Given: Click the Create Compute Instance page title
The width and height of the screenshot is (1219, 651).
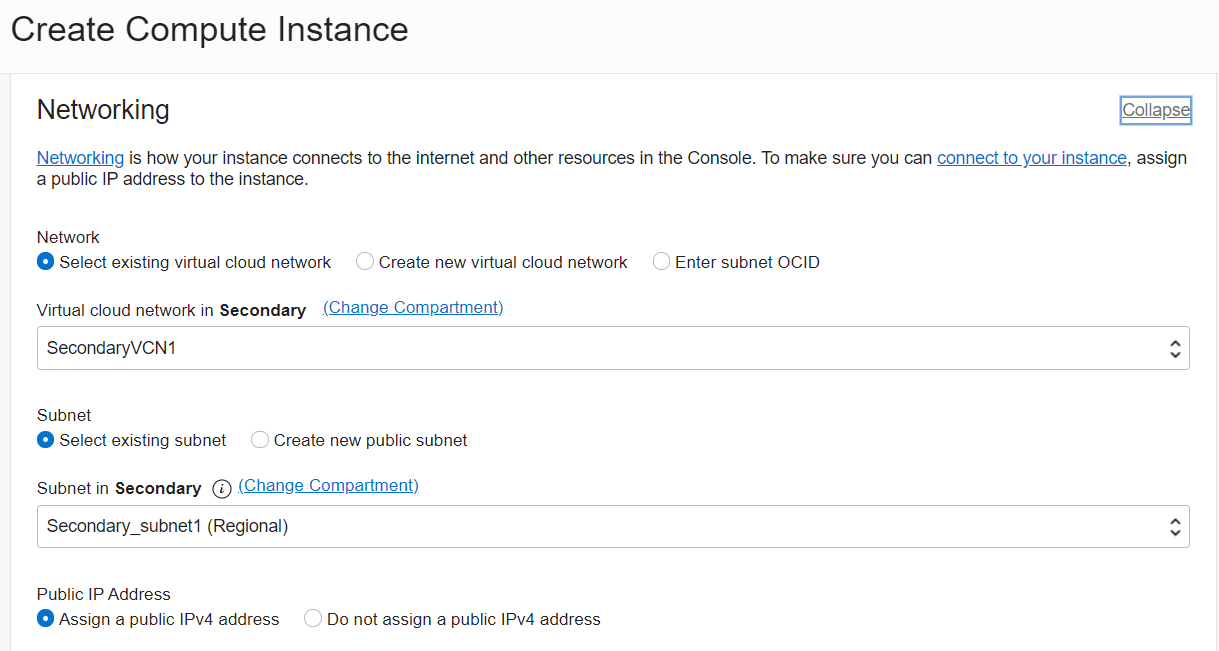Looking at the screenshot, I should click(x=209, y=30).
